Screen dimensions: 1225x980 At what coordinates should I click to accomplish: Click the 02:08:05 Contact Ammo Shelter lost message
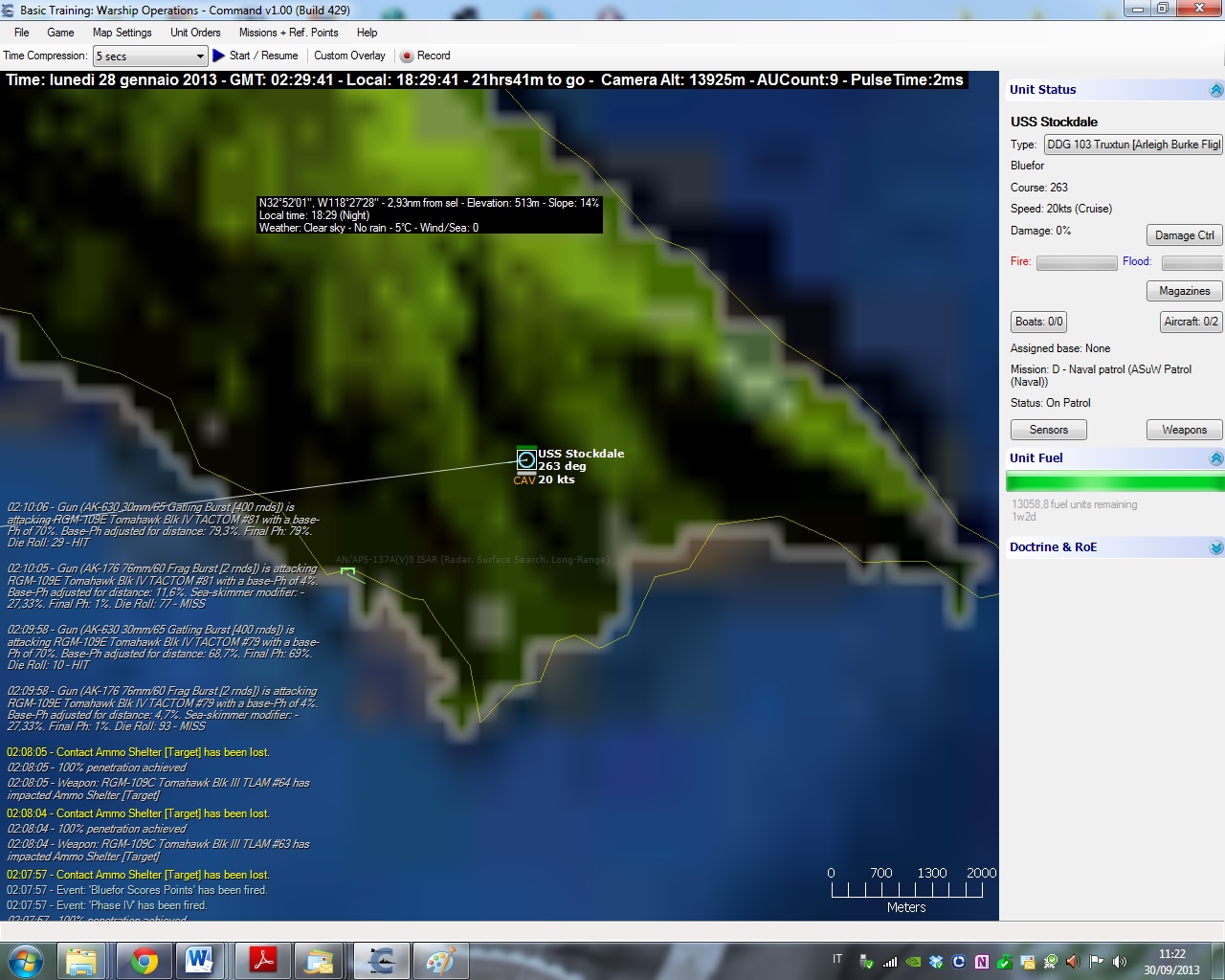[x=138, y=752]
